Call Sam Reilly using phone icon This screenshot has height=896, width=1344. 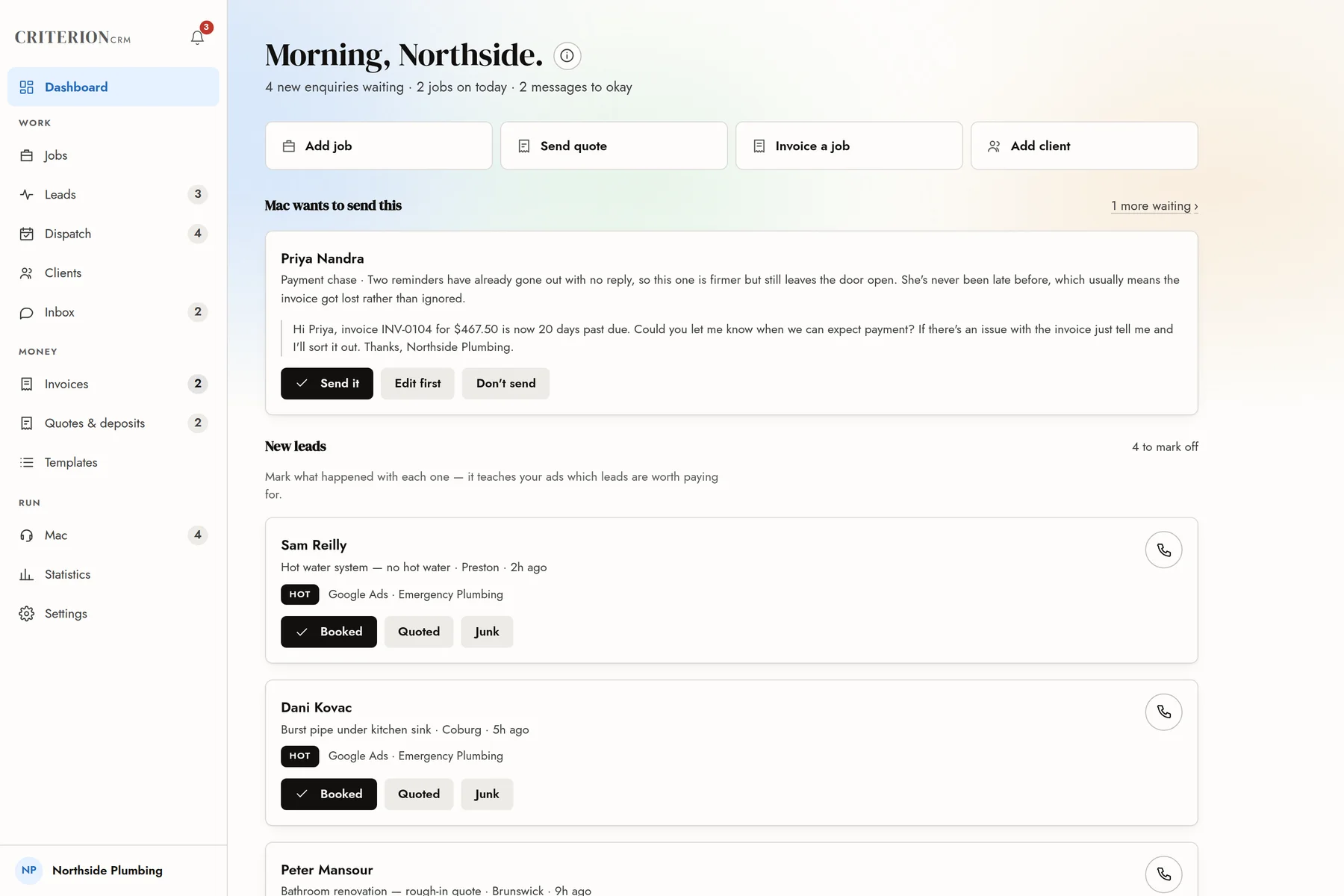pyautogui.click(x=1163, y=550)
